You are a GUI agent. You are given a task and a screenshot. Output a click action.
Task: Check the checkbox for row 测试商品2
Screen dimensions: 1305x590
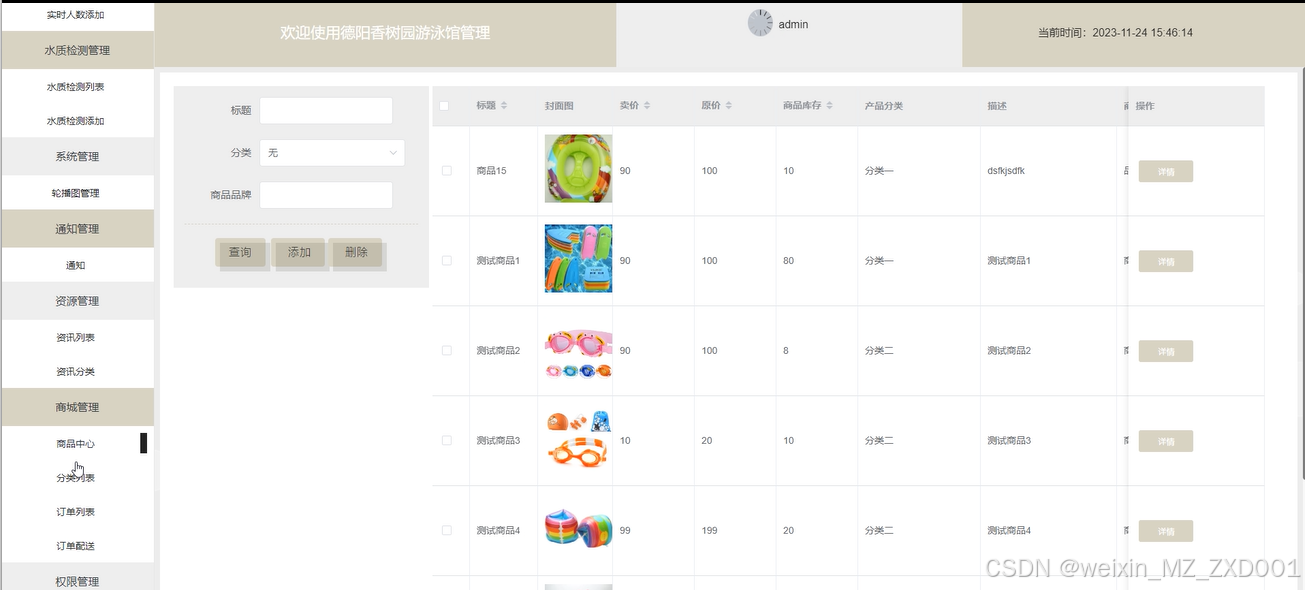point(447,351)
